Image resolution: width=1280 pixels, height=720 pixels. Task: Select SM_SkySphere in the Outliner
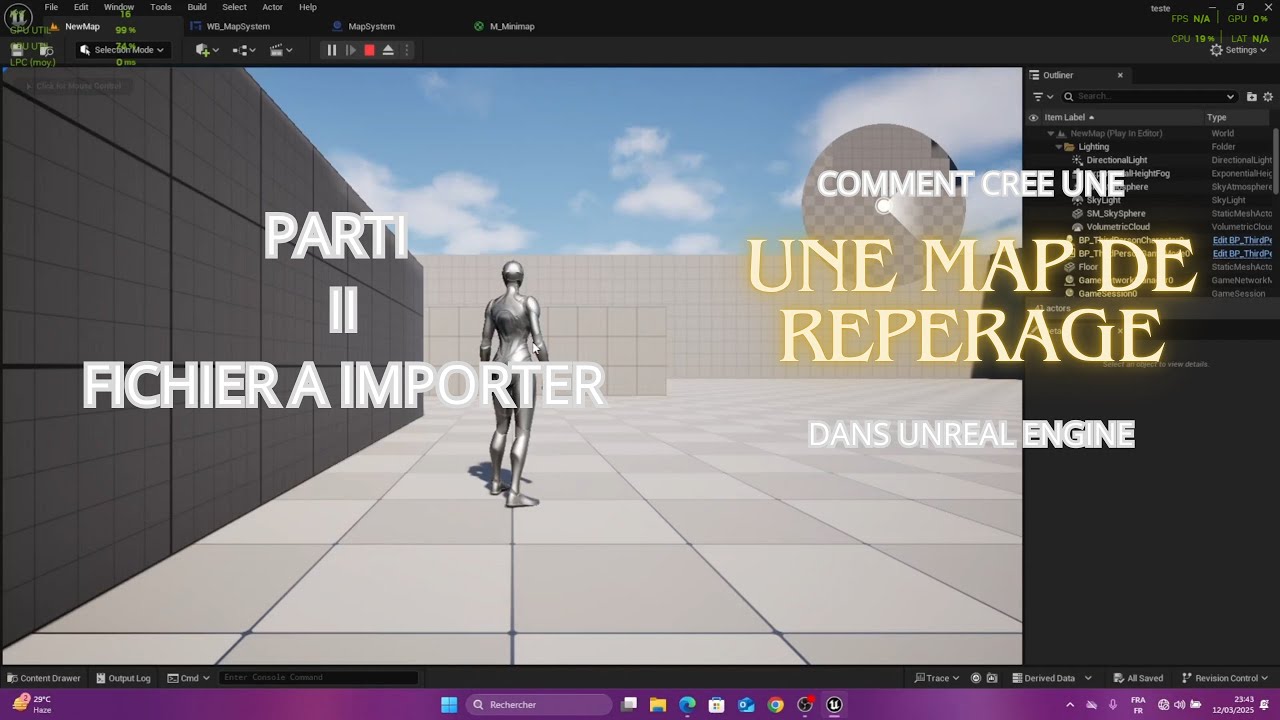pyautogui.click(x=1116, y=213)
